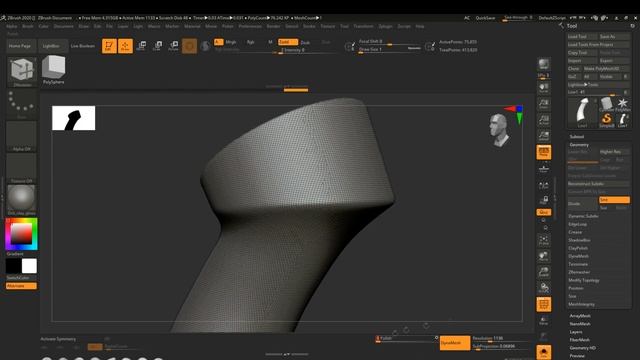The width and height of the screenshot is (640, 360).
Task: Click the Gizmo 3D round icon
Action: tap(189, 46)
